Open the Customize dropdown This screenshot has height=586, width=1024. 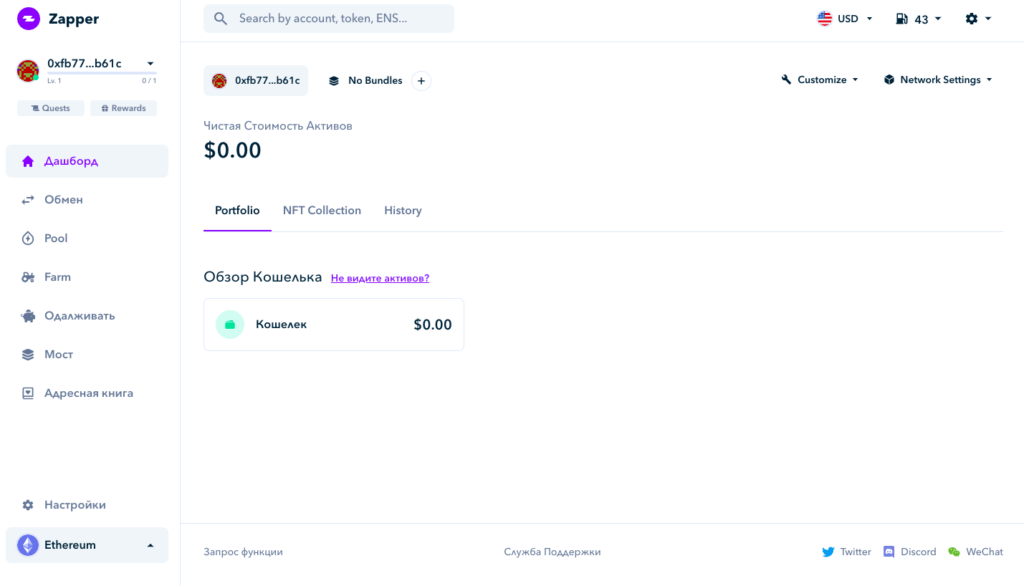click(820, 80)
